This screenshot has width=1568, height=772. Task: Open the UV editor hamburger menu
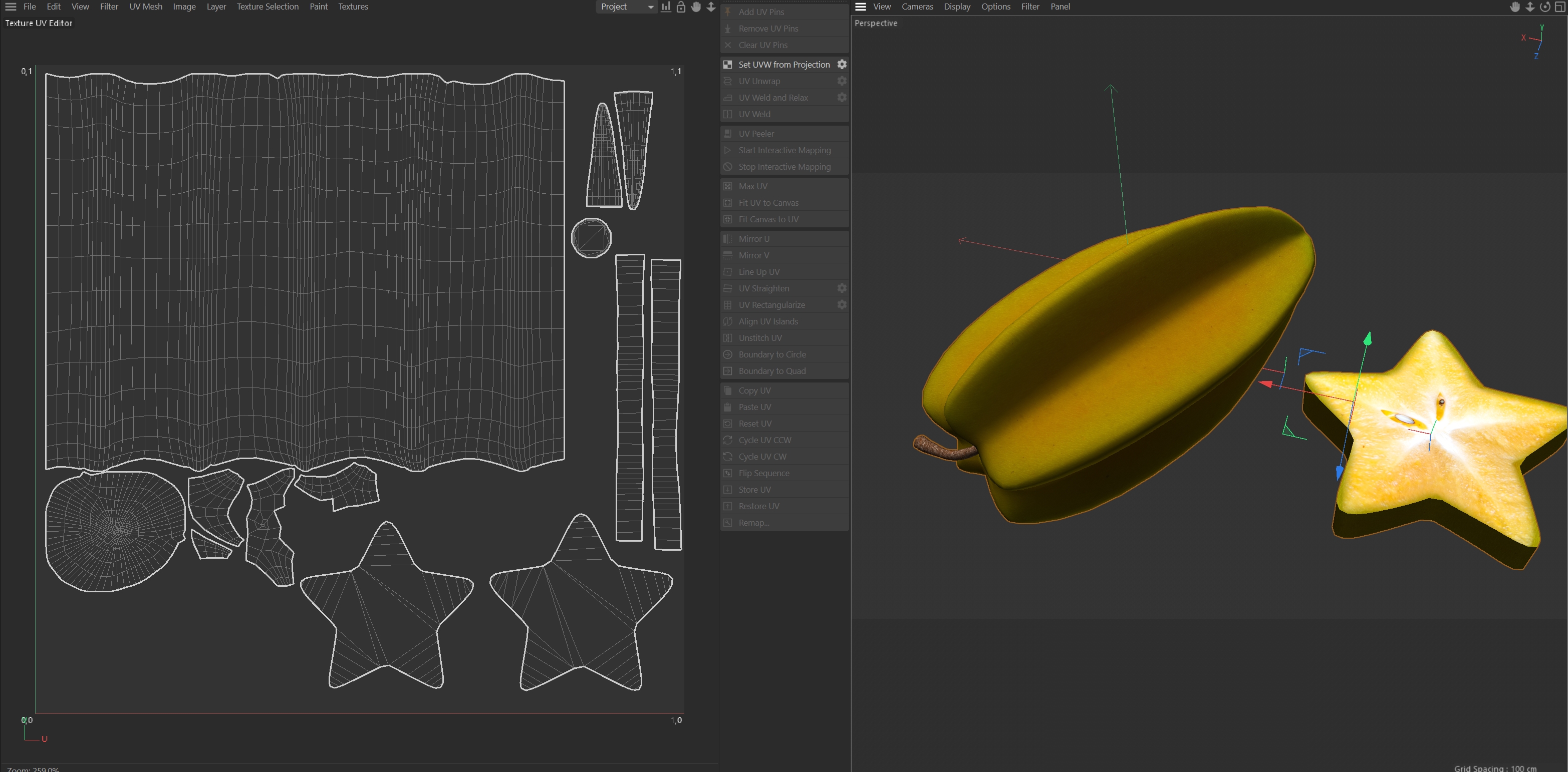[x=11, y=7]
